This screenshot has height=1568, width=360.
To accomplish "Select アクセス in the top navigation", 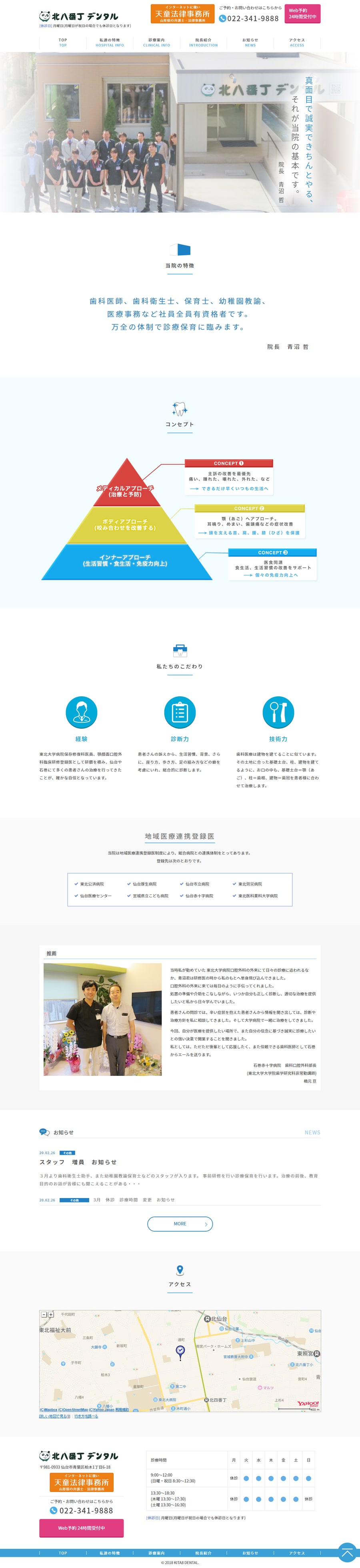I will [297, 42].
